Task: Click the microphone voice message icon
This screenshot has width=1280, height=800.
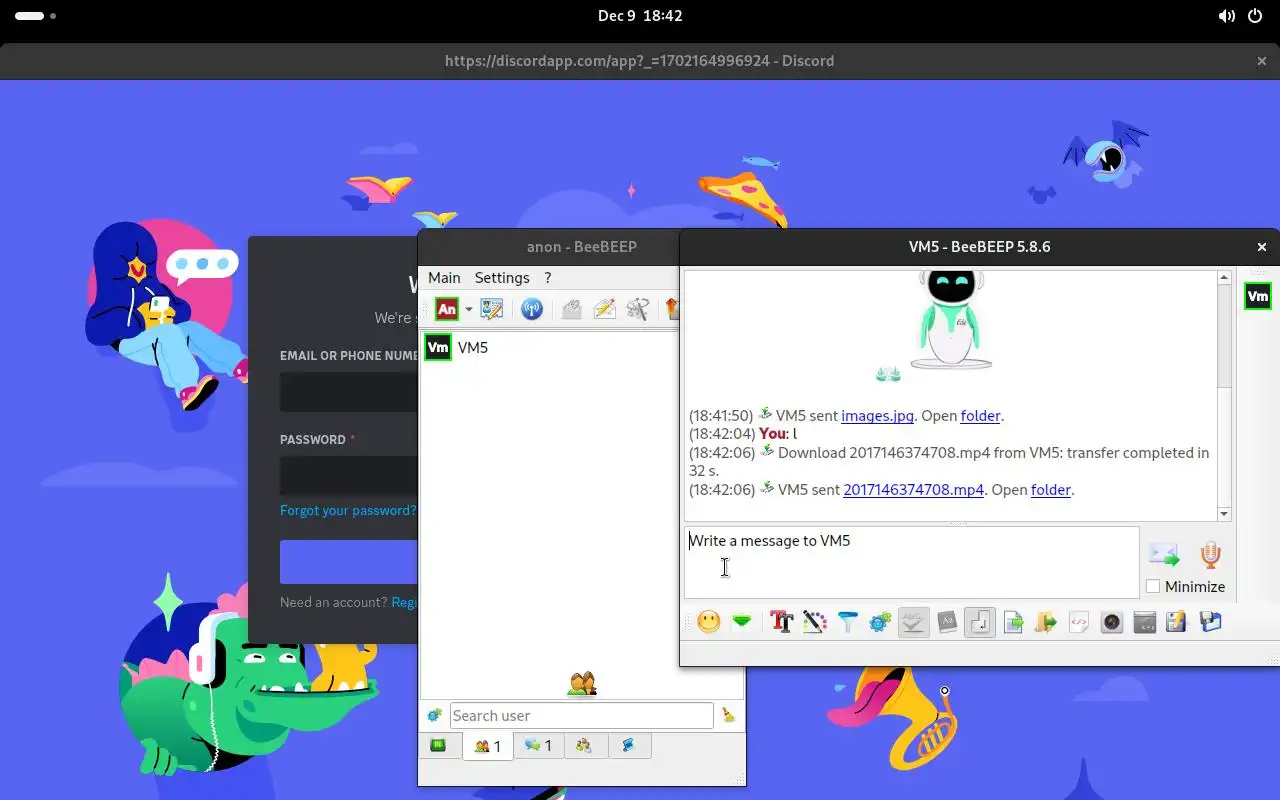Action: (1210, 554)
